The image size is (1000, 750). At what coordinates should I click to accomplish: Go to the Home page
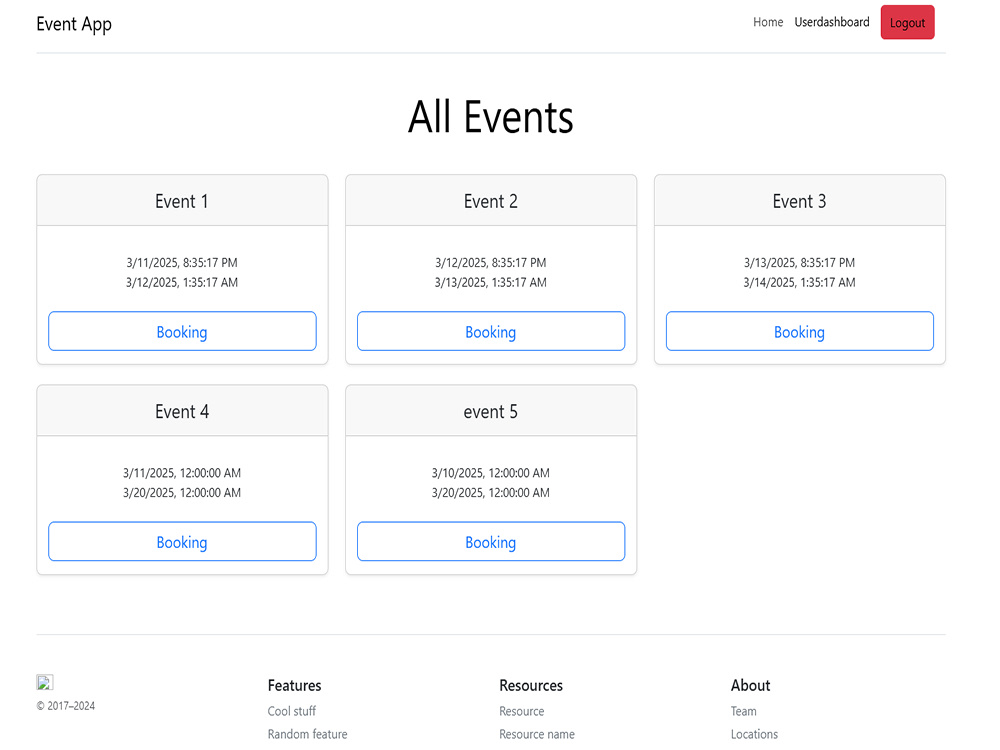coord(768,22)
